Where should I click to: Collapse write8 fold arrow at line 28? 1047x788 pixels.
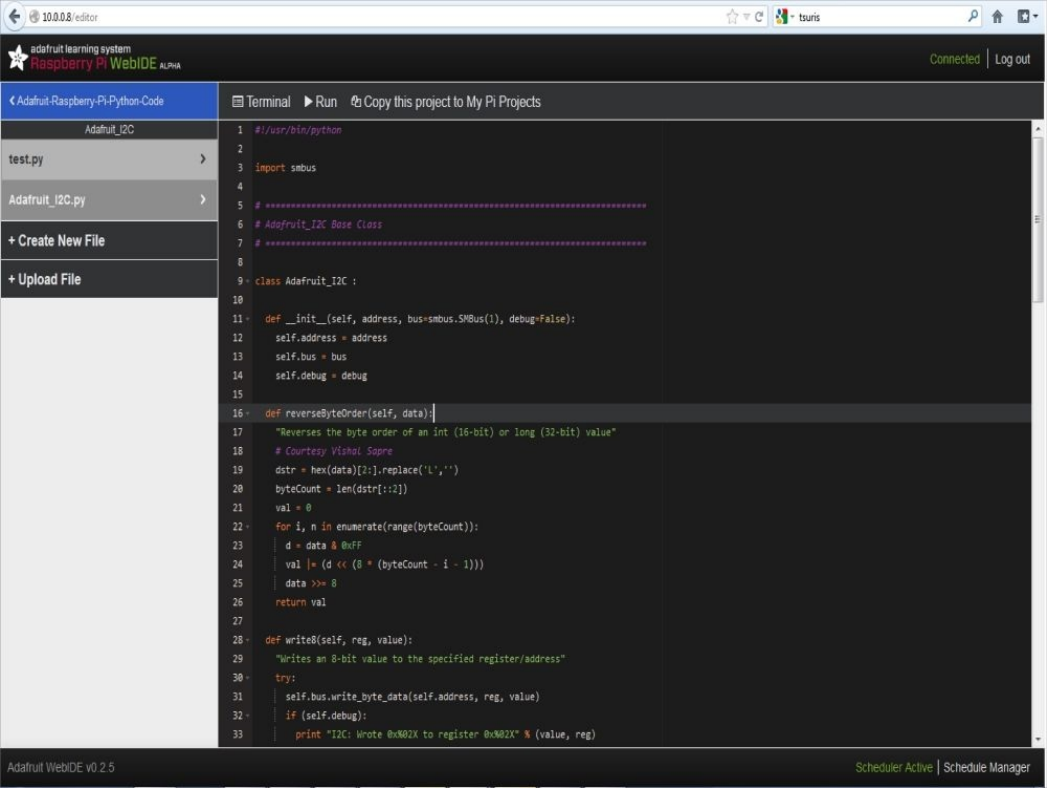tap(248, 640)
